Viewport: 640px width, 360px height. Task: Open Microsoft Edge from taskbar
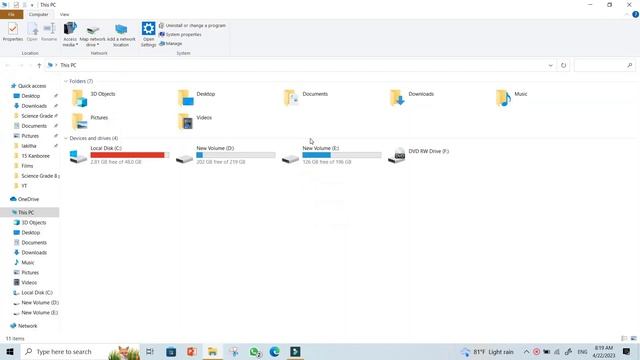[274, 351]
